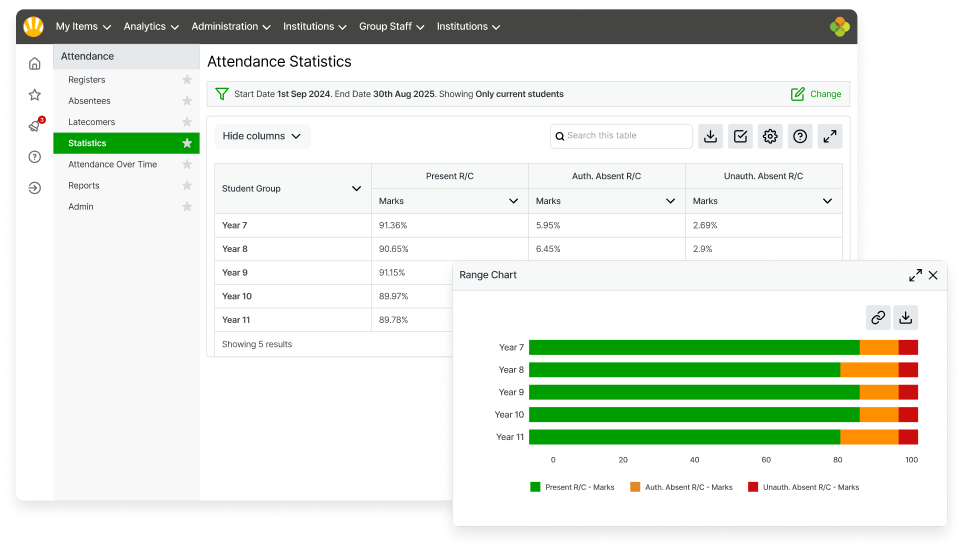
Task: Toggle favourite star for Latecomers
Action: click(x=186, y=122)
